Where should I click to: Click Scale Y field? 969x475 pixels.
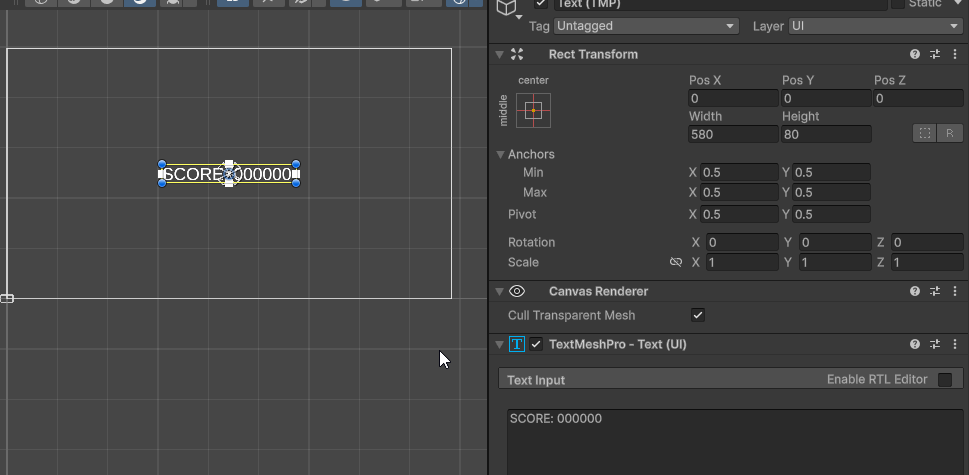click(x=835, y=262)
